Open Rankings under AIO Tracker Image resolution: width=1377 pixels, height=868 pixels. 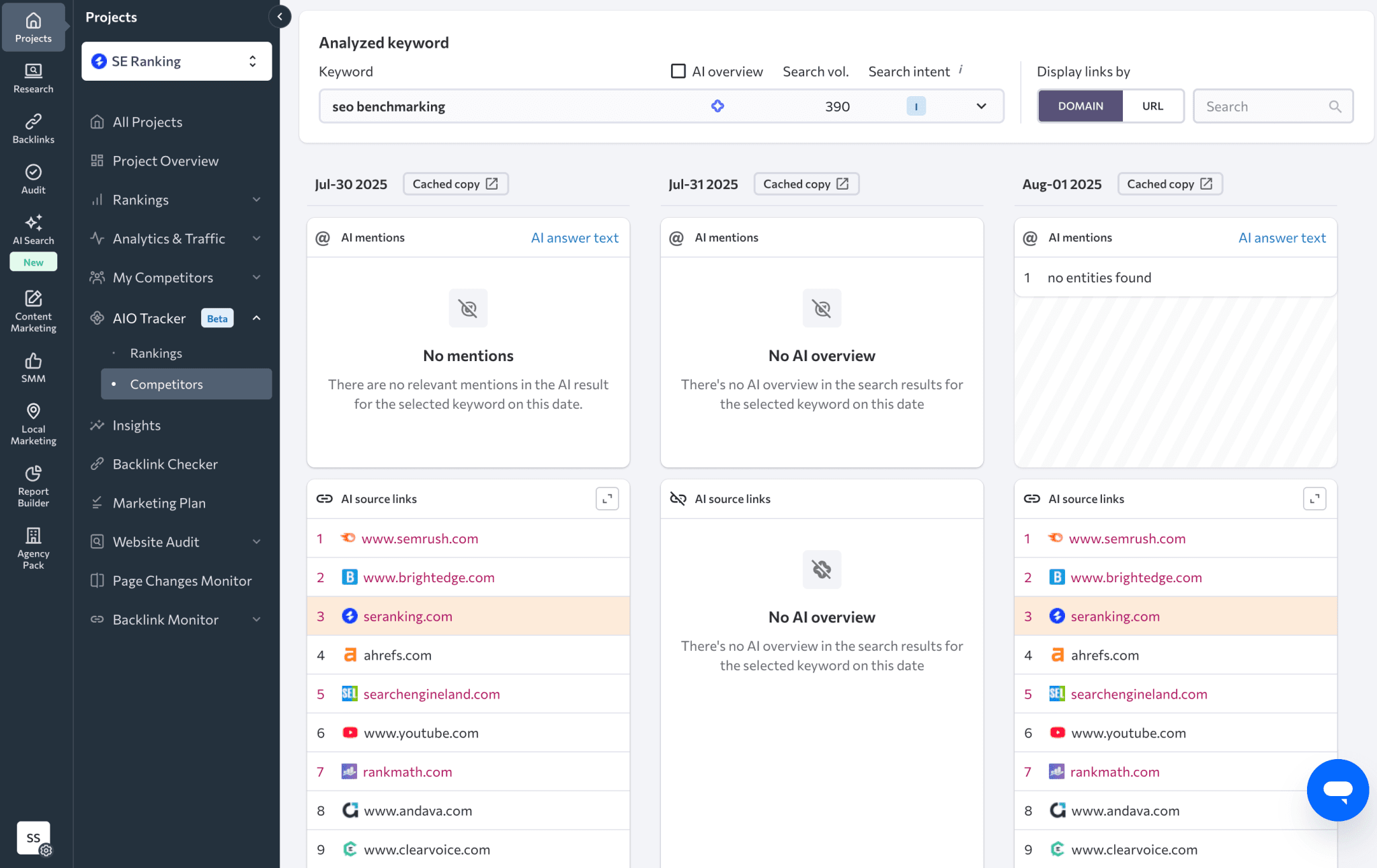[x=156, y=353]
